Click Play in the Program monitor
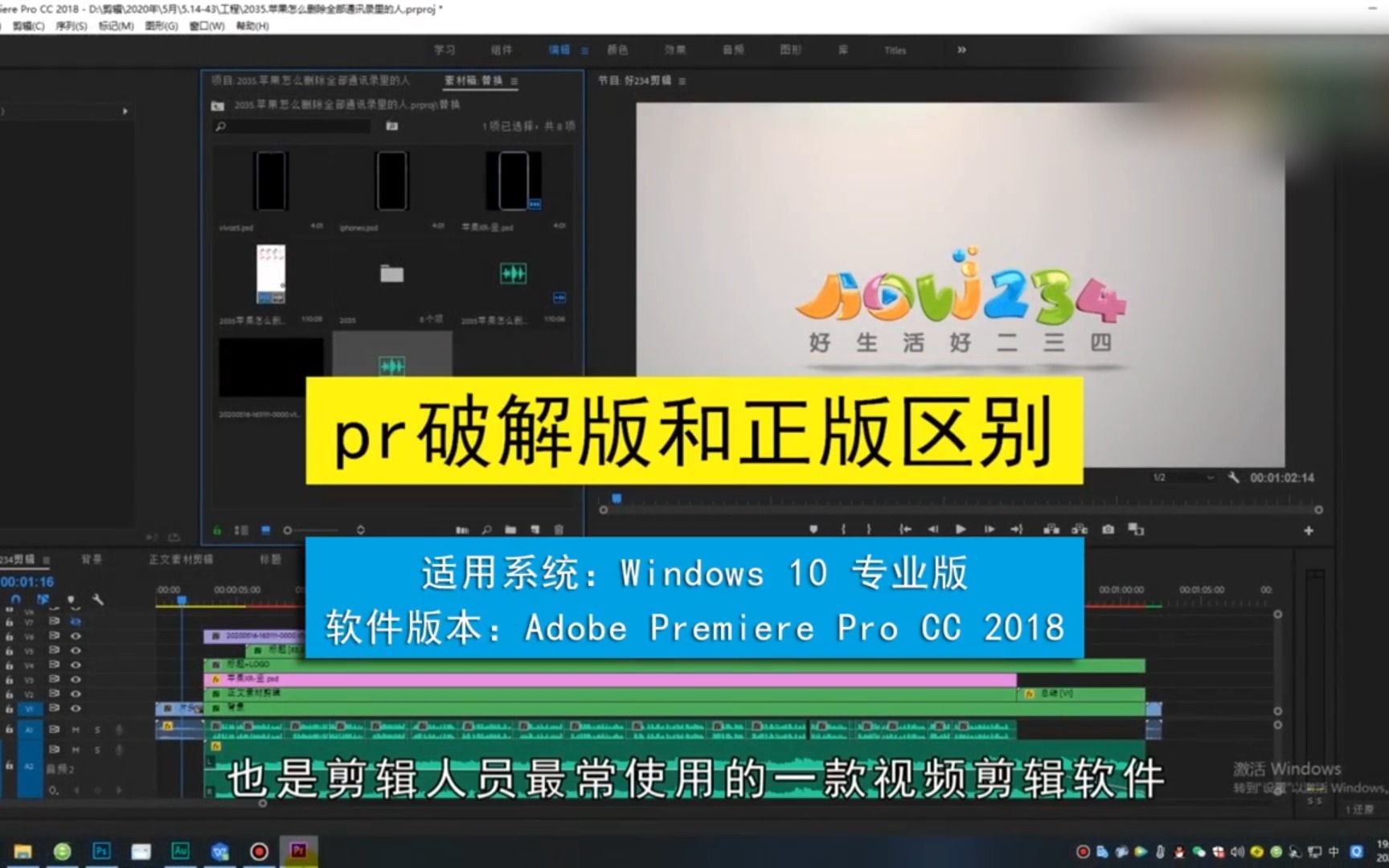This screenshot has width=1389, height=868. (x=961, y=529)
